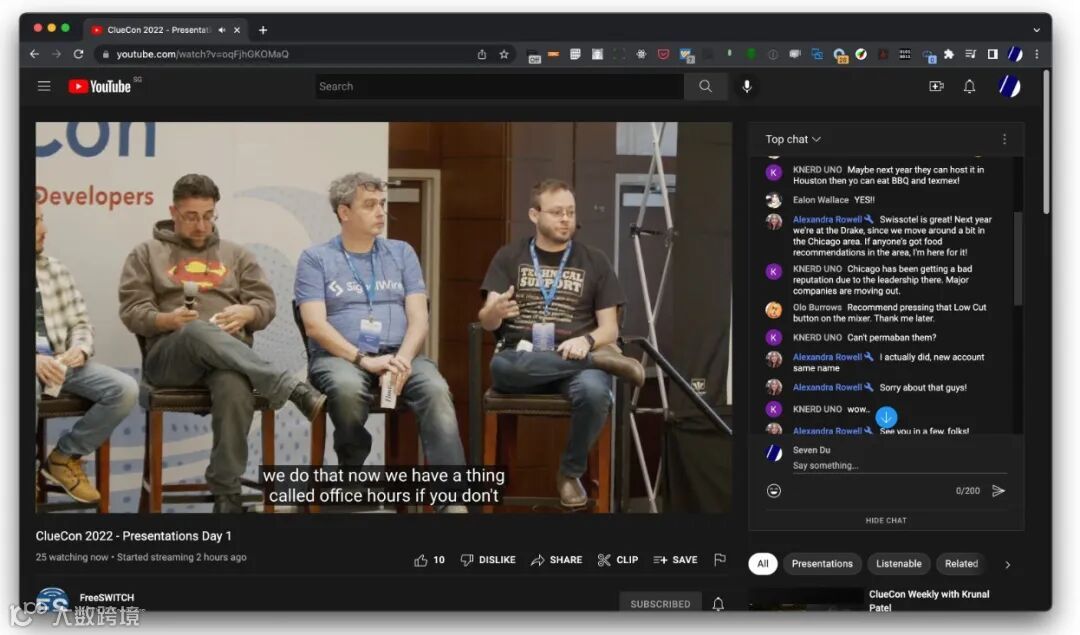Image resolution: width=1080 pixels, height=635 pixels.
Task: Open the browser three-dot menu
Action: pyautogui.click(x=1037, y=54)
